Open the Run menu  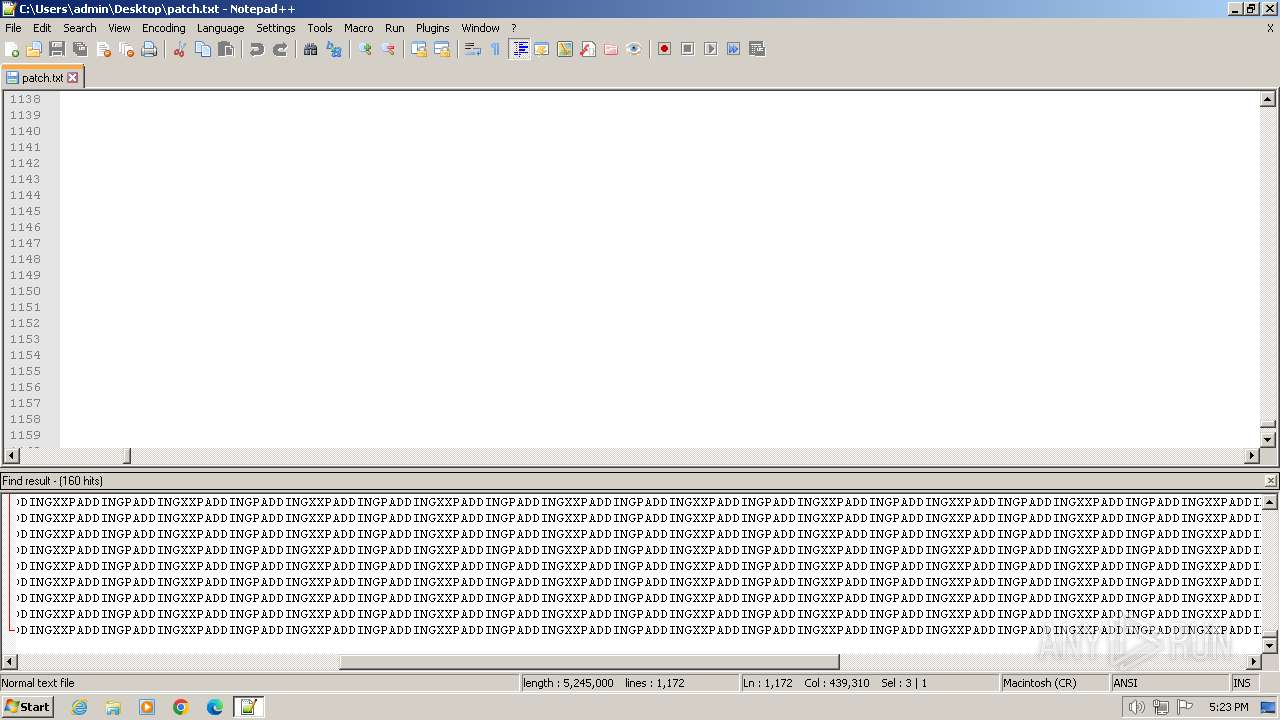coord(395,28)
